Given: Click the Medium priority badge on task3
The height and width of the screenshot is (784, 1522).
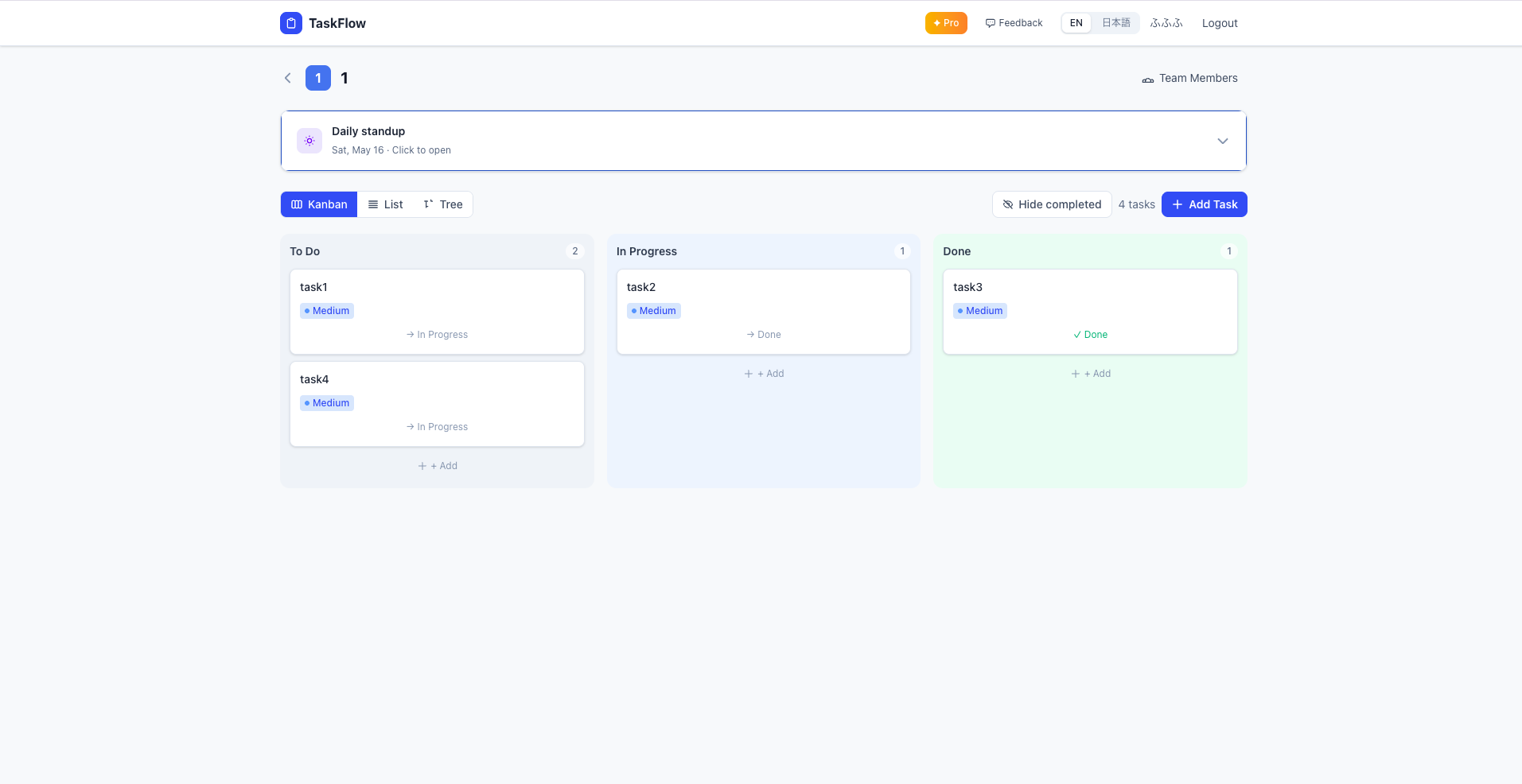Looking at the screenshot, I should coord(980,311).
